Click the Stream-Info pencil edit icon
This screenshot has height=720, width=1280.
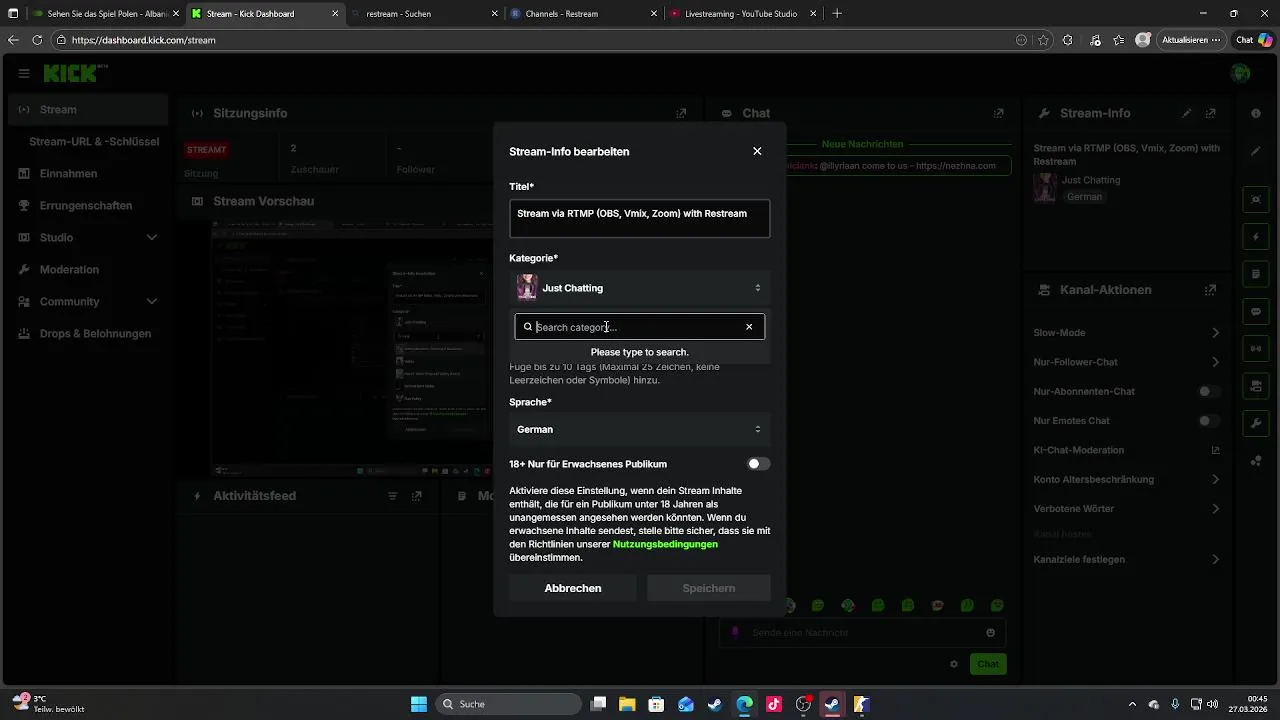(1187, 114)
